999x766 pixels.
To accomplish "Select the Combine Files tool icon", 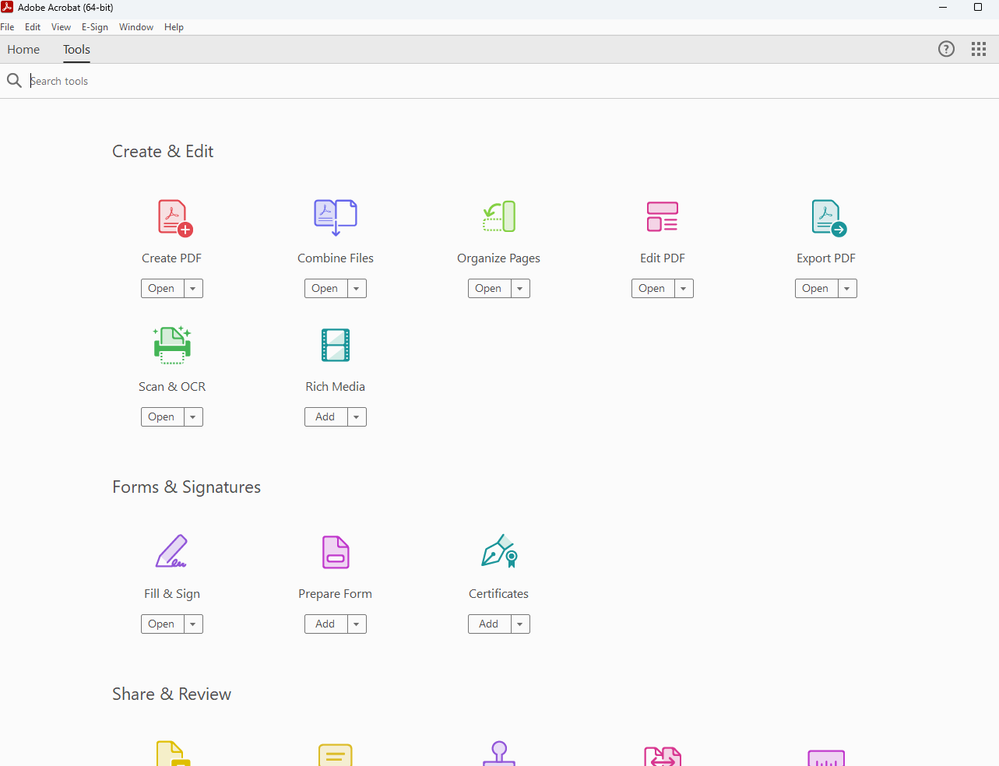I will tap(335, 217).
